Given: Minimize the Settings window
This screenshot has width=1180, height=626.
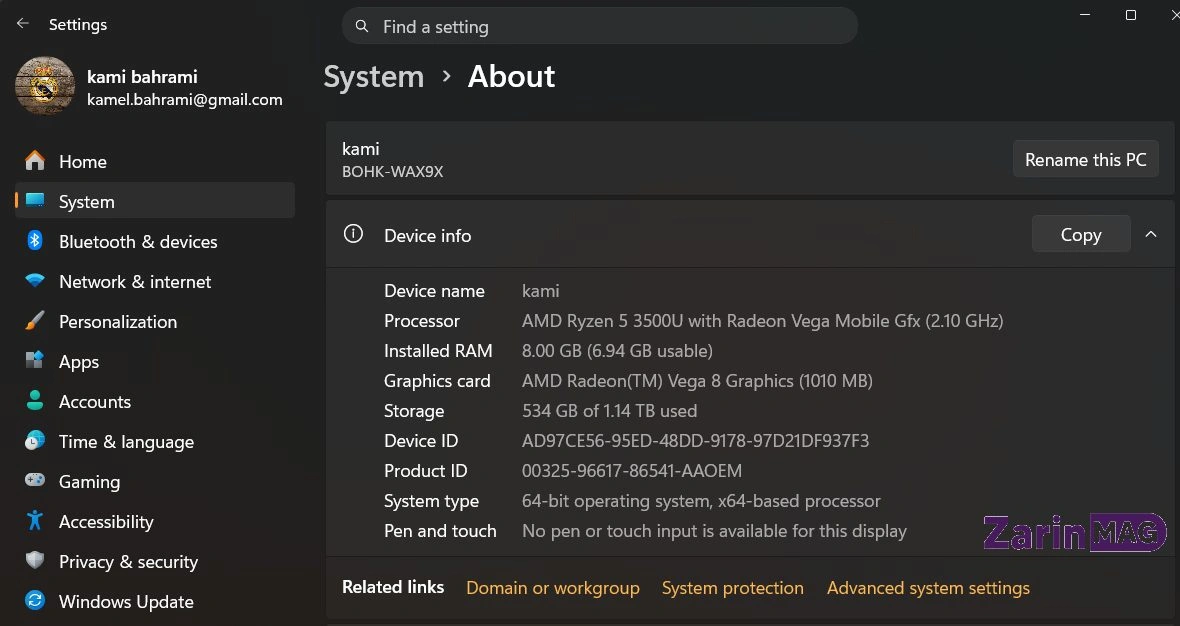Looking at the screenshot, I should [x=1085, y=14].
